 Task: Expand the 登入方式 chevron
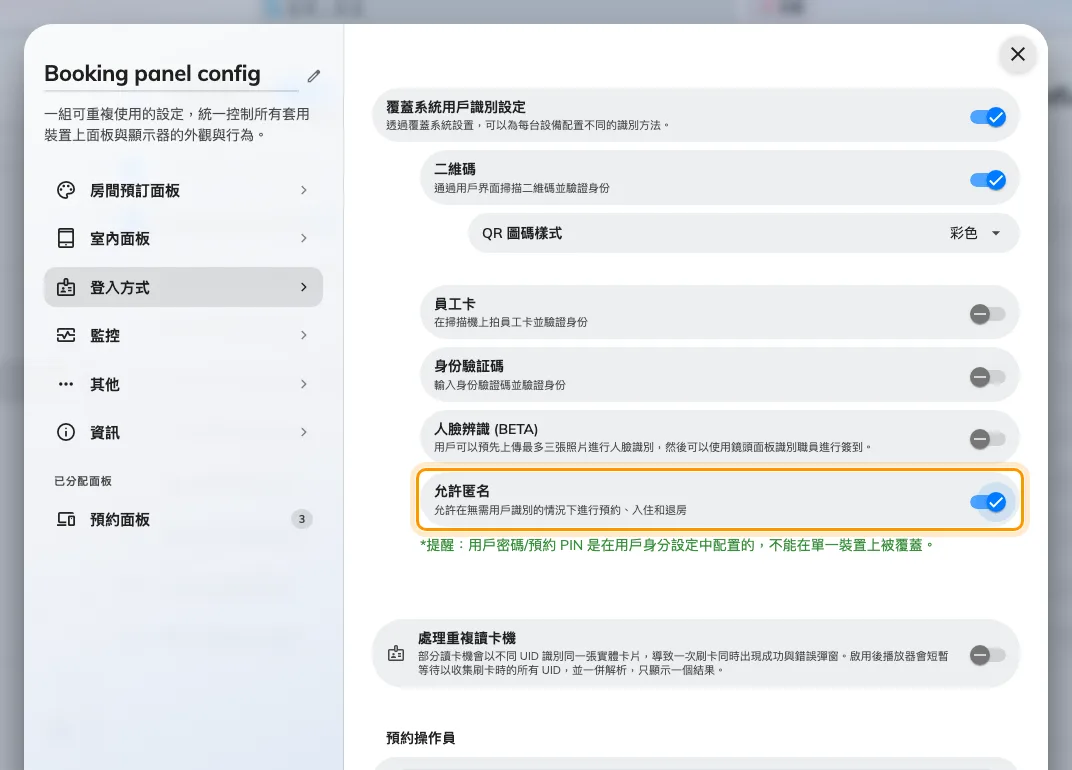(x=304, y=287)
